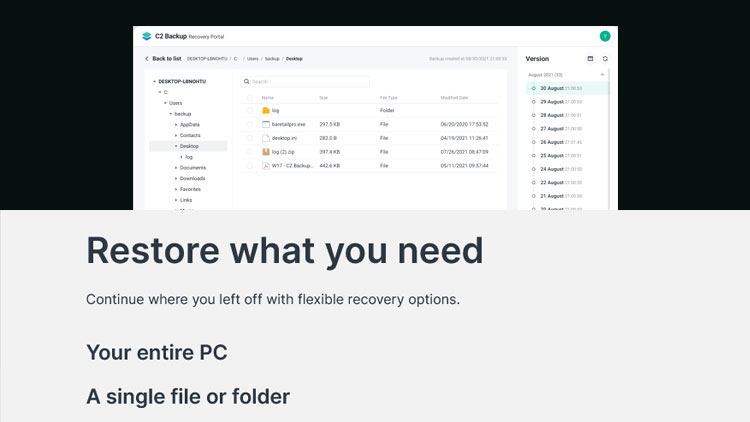Expand the AppData tree node
Screen dimensions: 750x422
[x=176, y=124]
